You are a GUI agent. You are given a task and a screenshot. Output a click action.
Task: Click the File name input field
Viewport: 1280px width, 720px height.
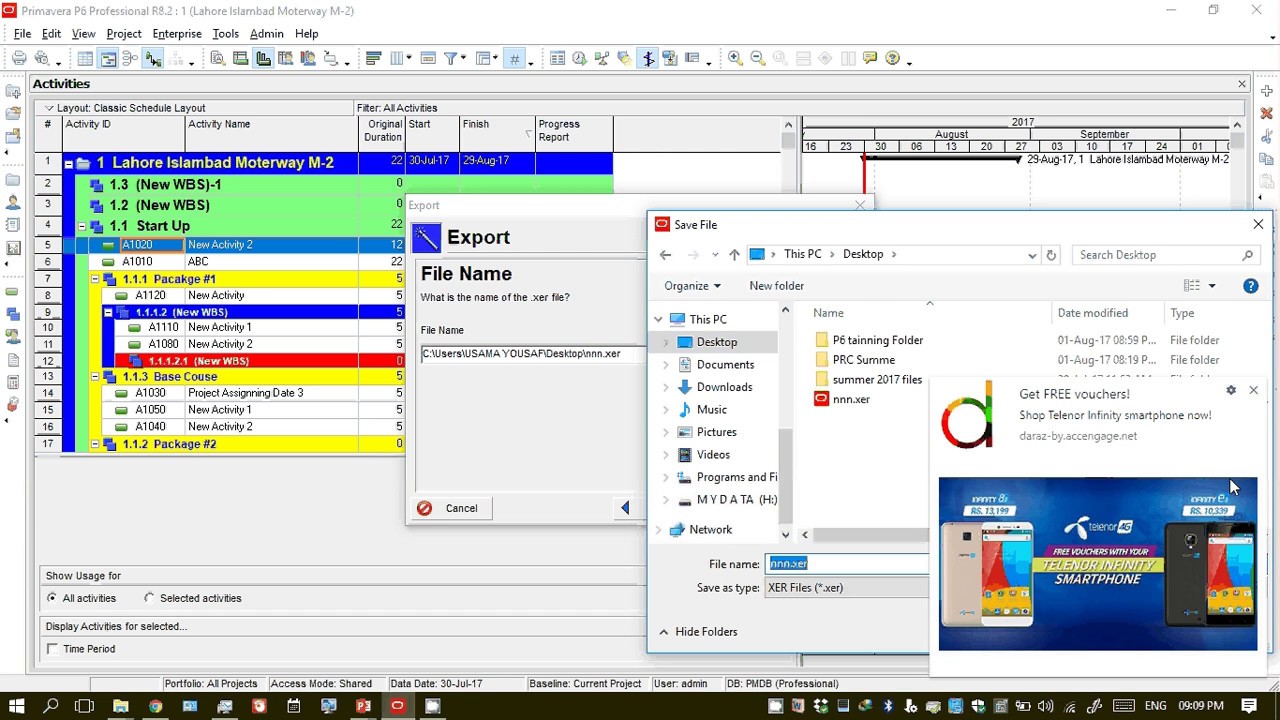click(x=847, y=564)
